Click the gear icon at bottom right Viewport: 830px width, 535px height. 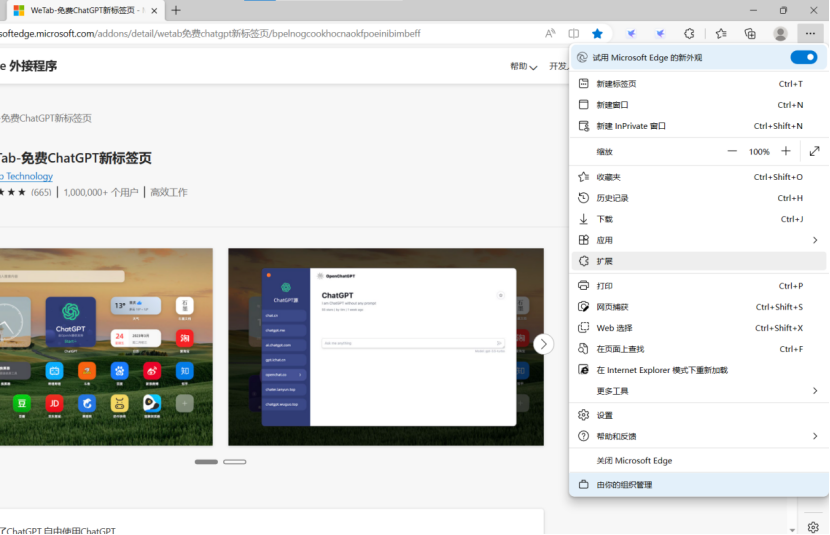point(814,527)
